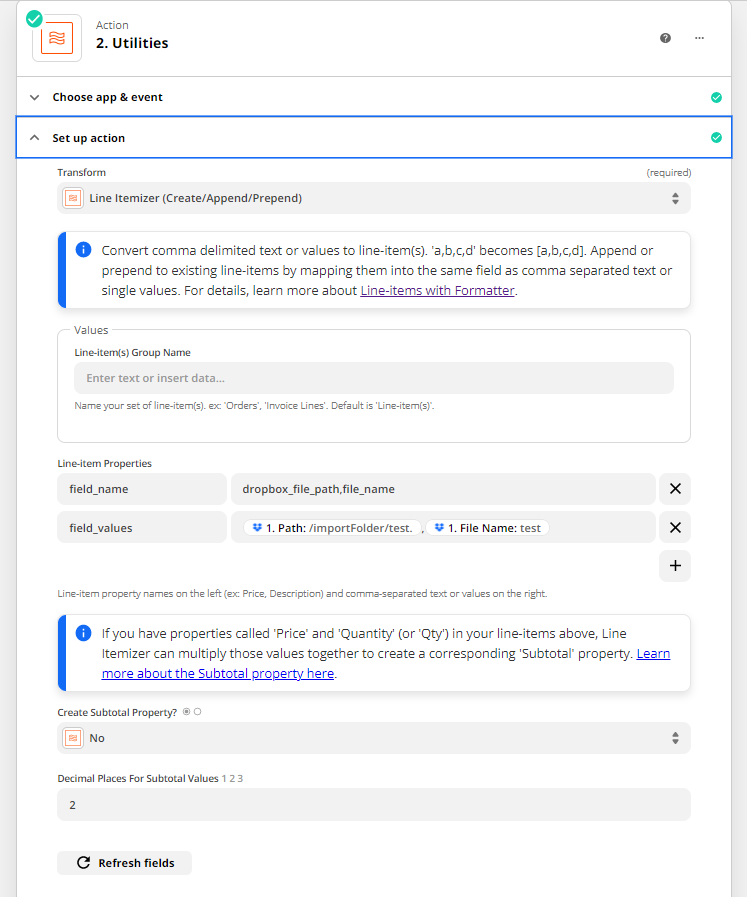
Task: Click the Refresh fields button
Action: tap(125, 863)
